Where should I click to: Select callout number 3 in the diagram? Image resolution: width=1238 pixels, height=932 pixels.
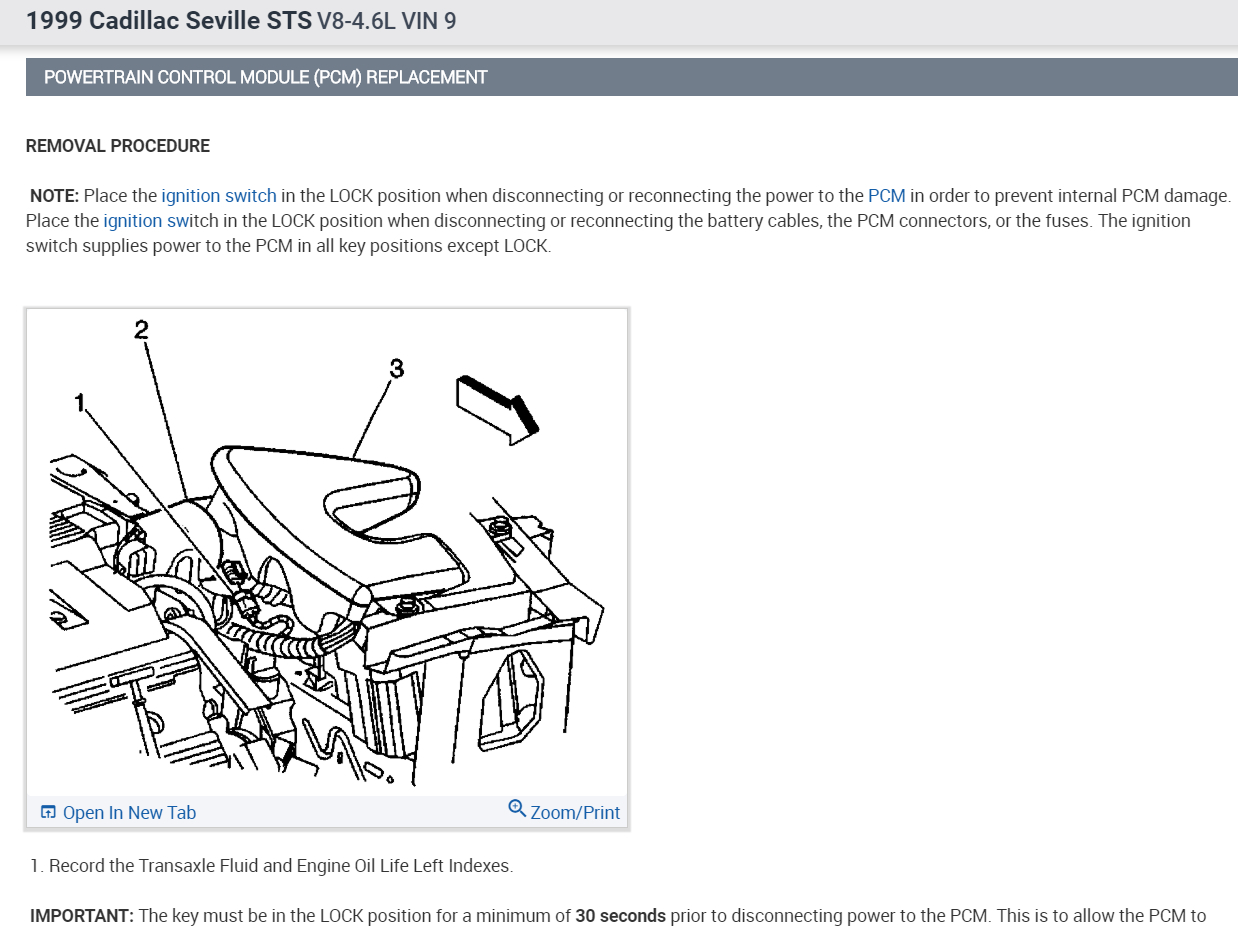tap(396, 369)
